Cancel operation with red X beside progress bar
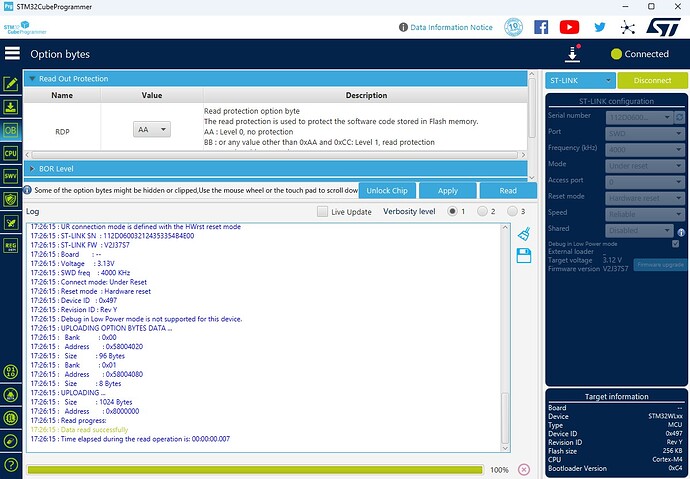Screen dimensions: 690x479 pyautogui.click(x=523, y=469)
